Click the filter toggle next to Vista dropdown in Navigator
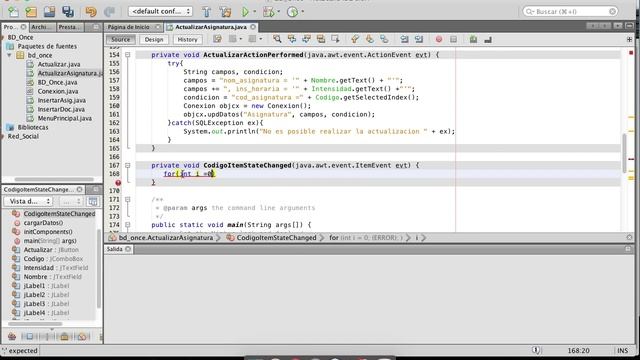 (x=93, y=201)
